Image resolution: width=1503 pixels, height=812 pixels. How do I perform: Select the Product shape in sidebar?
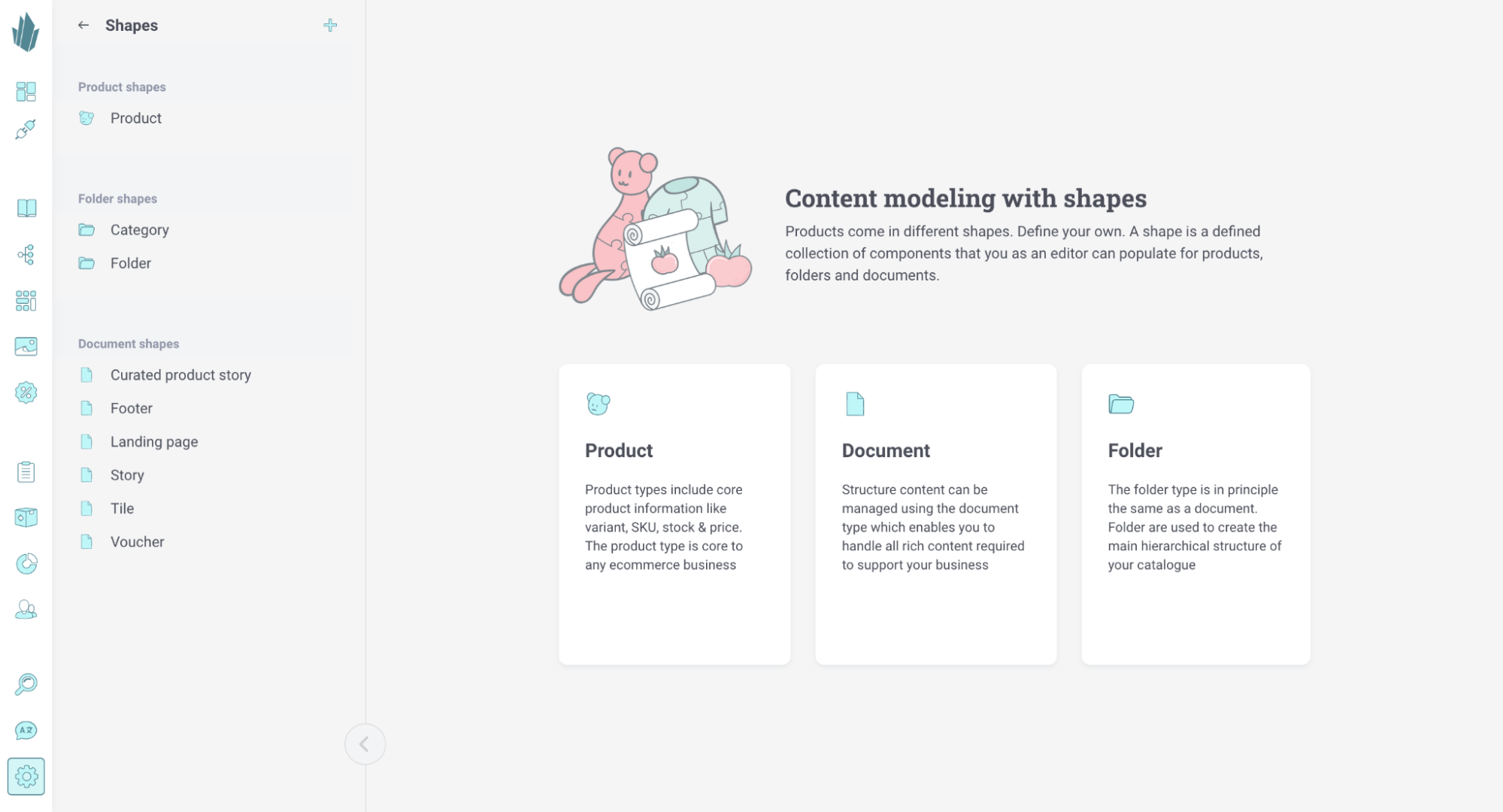click(135, 118)
